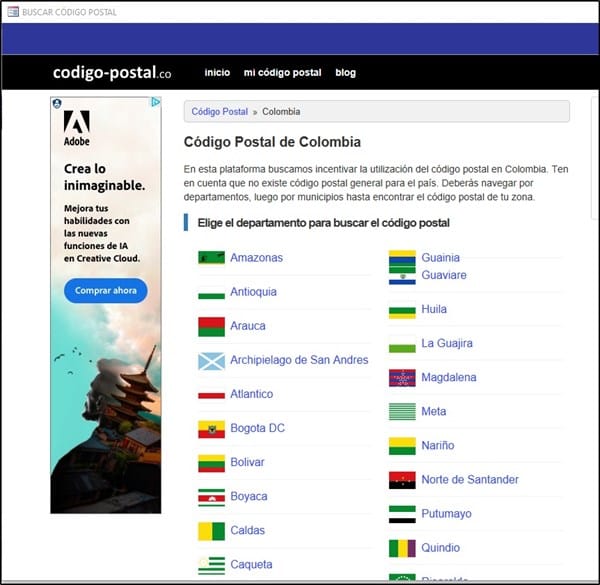Screen dimensions: 600x585
Task: Open the Putumayo department link
Action: [446, 513]
